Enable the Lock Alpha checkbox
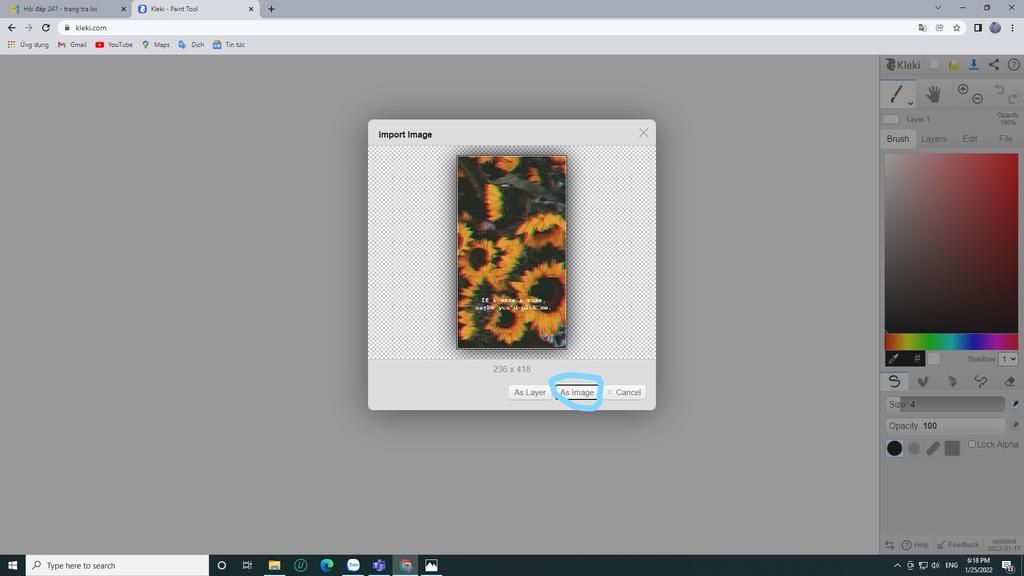The height and width of the screenshot is (576, 1024). tap(972, 444)
